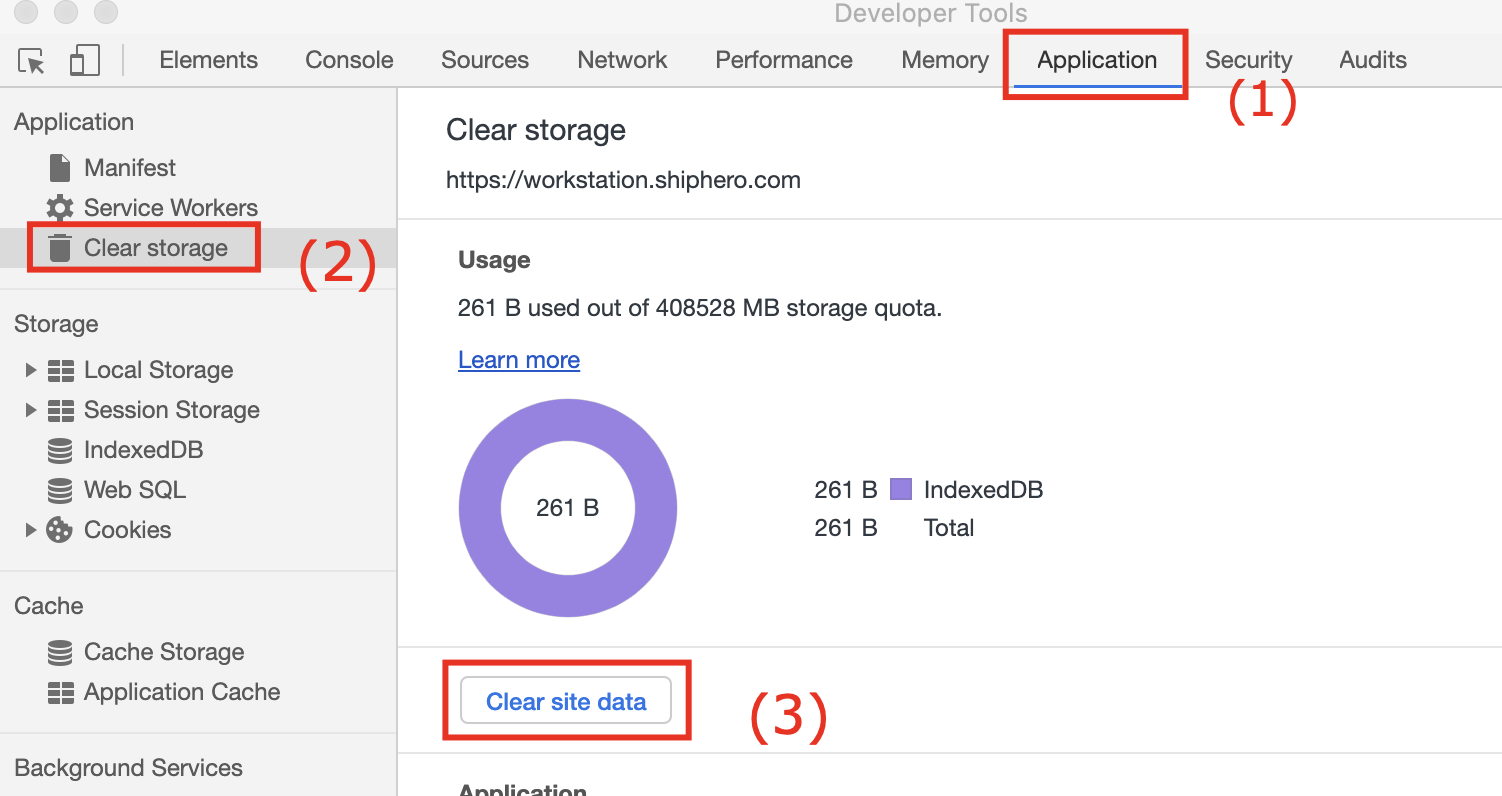Click the Manifest document icon
1502x796 pixels.
[60, 168]
